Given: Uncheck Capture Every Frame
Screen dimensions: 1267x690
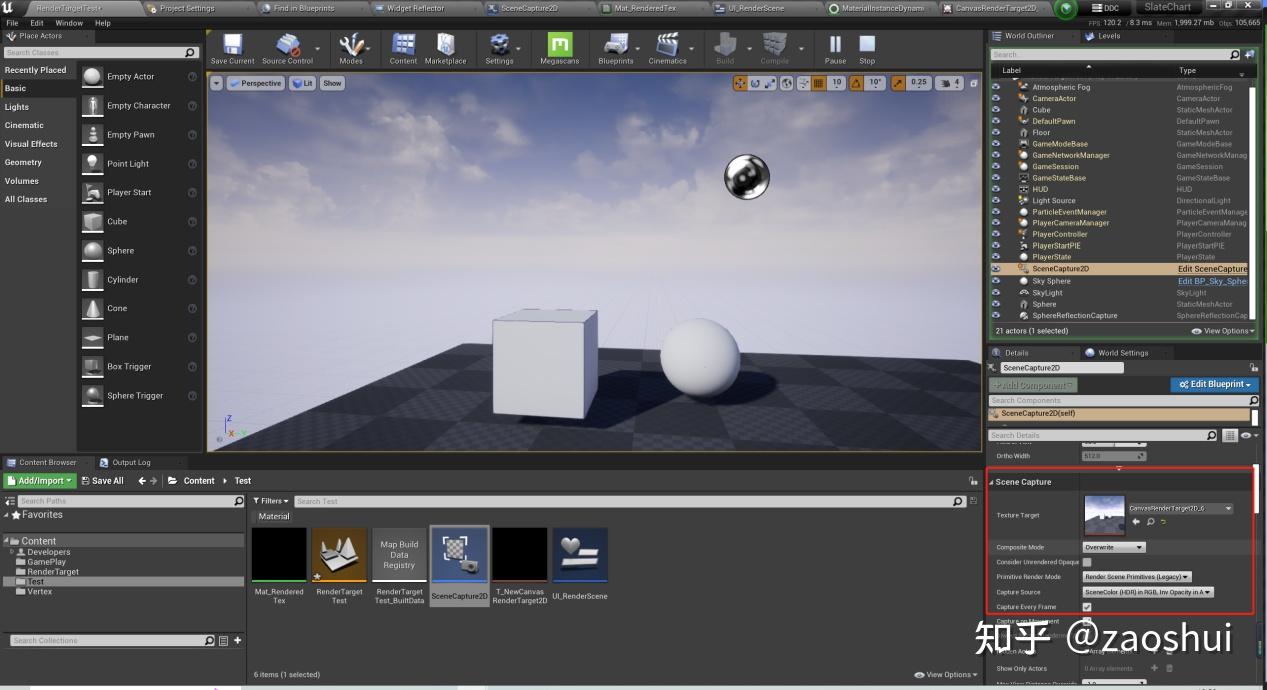Looking at the screenshot, I should coord(1087,607).
